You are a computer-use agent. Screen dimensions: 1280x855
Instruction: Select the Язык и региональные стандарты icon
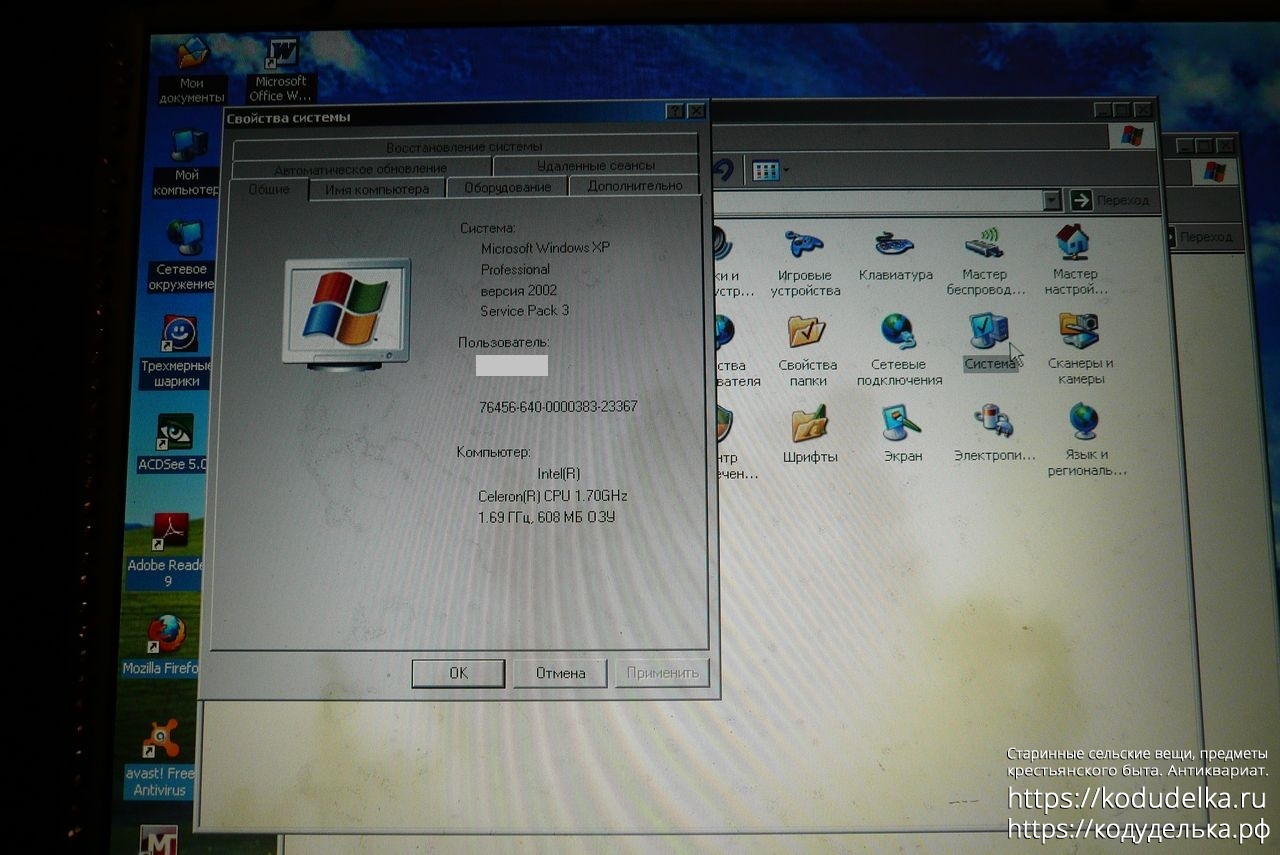coord(1085,423)
